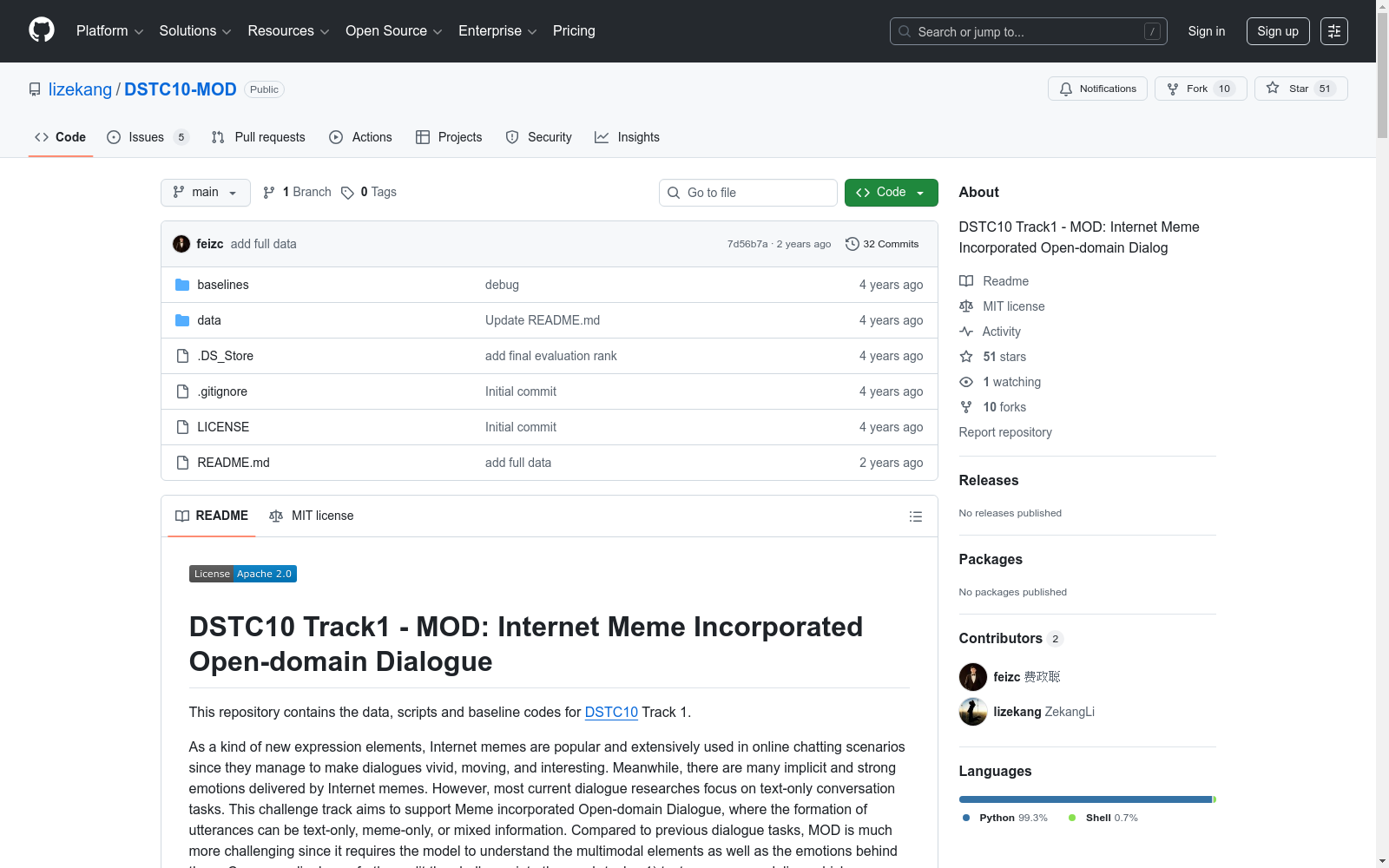Click the bell Notifications button
This screenshot has height=868, width=1389.
tap(1097, 89)
